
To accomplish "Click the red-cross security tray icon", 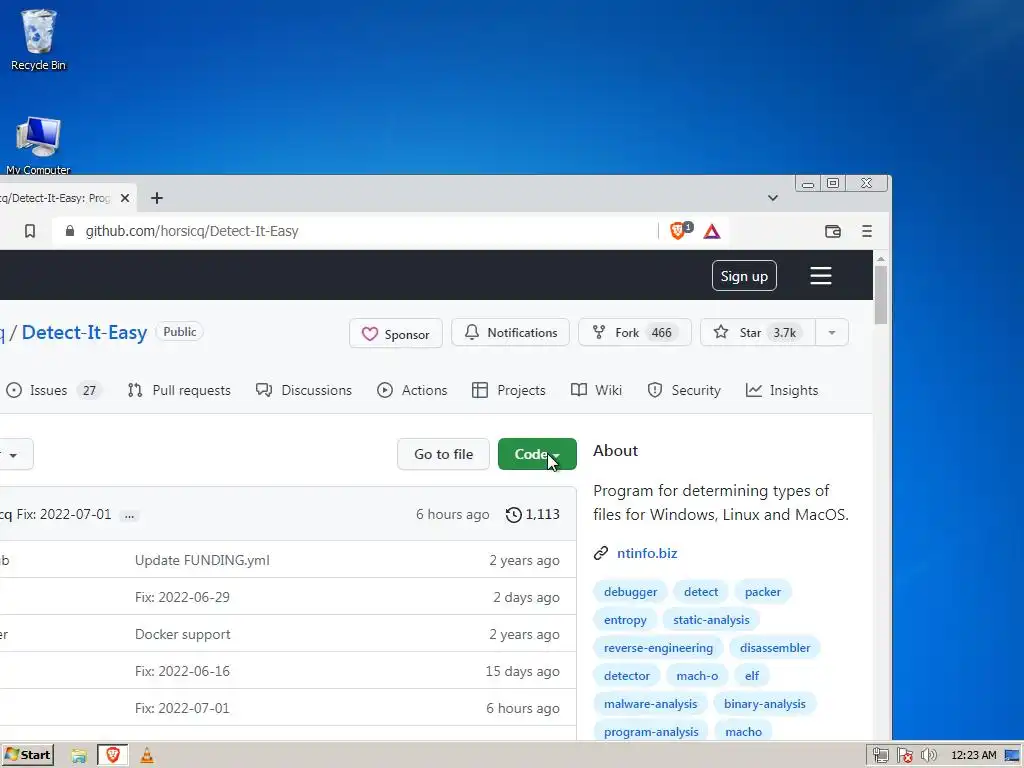I will point(904,756).
